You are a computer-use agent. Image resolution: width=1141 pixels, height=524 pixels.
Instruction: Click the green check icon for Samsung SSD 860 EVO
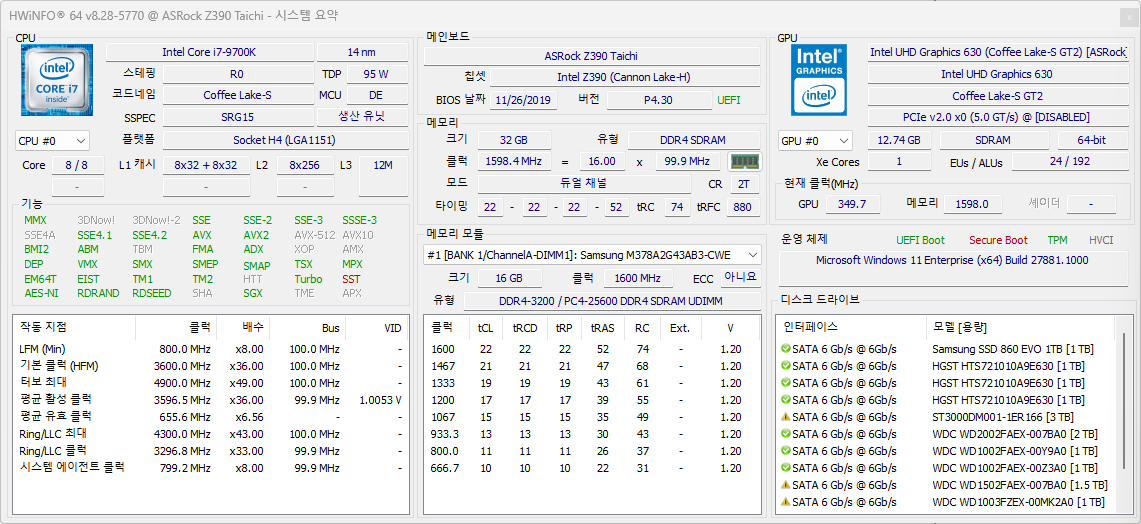(785, 349)
